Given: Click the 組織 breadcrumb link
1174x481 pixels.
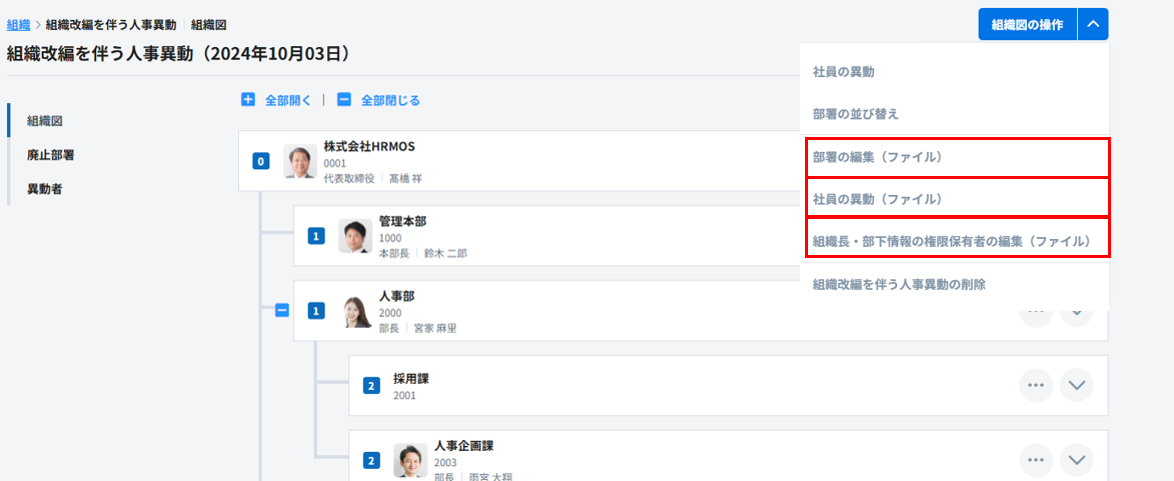Looking at the screenshot, I should click(x=18, y=24).
